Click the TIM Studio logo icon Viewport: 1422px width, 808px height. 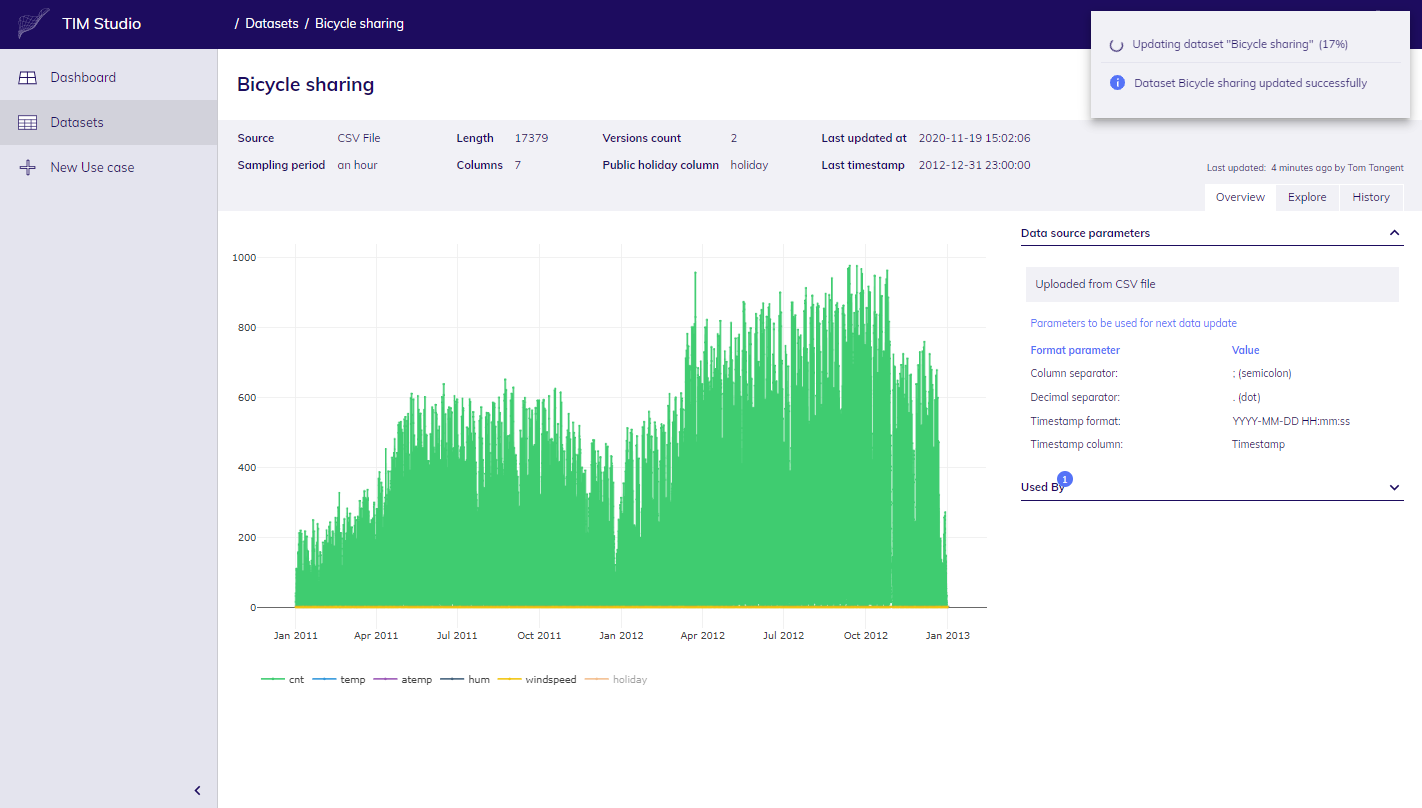click(33, 24)
